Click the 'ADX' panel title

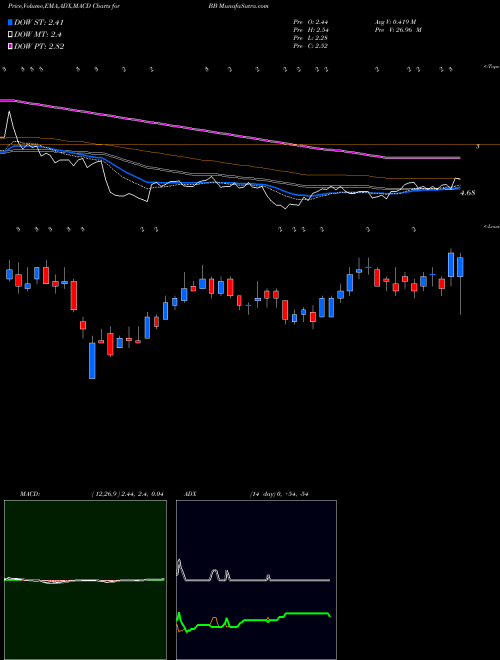(189, 494)
